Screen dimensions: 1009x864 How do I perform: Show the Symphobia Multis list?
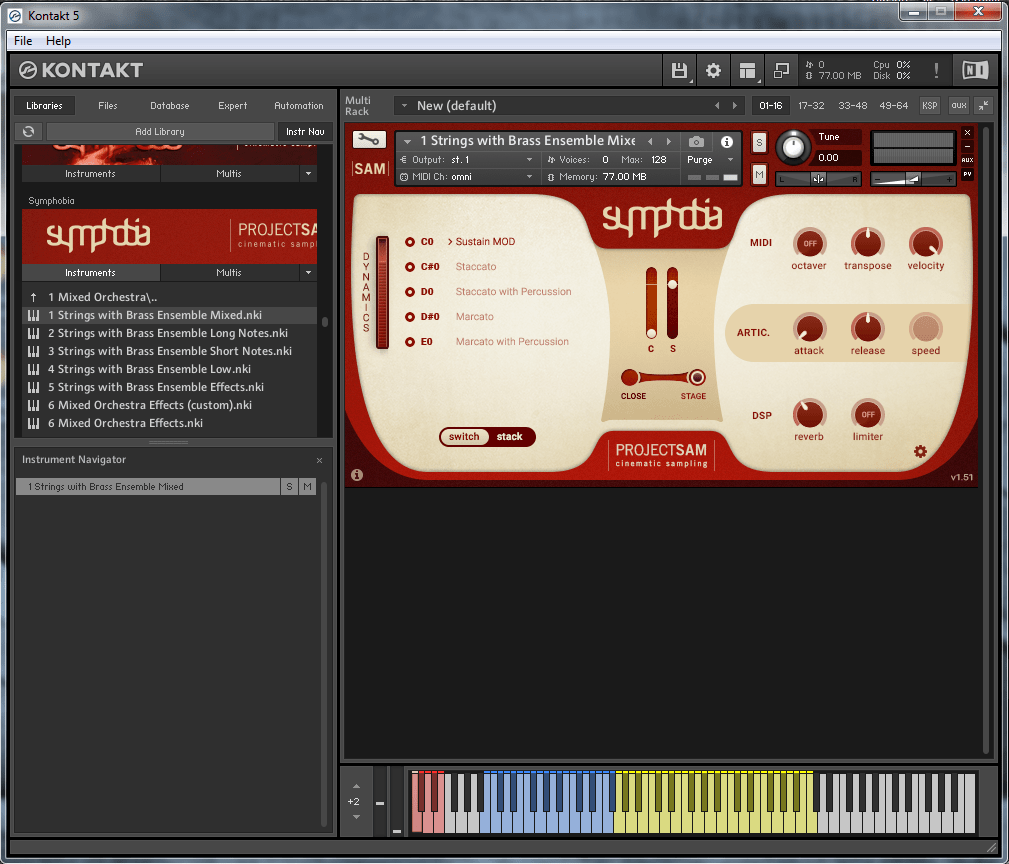229,273
